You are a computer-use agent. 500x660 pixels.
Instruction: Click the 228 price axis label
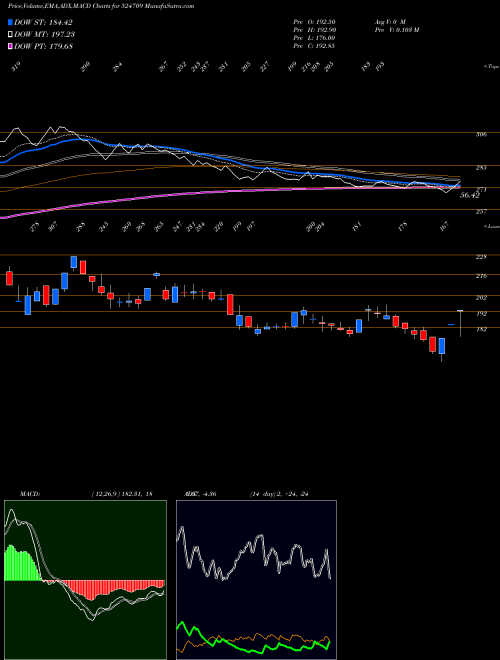coord(481,257)
